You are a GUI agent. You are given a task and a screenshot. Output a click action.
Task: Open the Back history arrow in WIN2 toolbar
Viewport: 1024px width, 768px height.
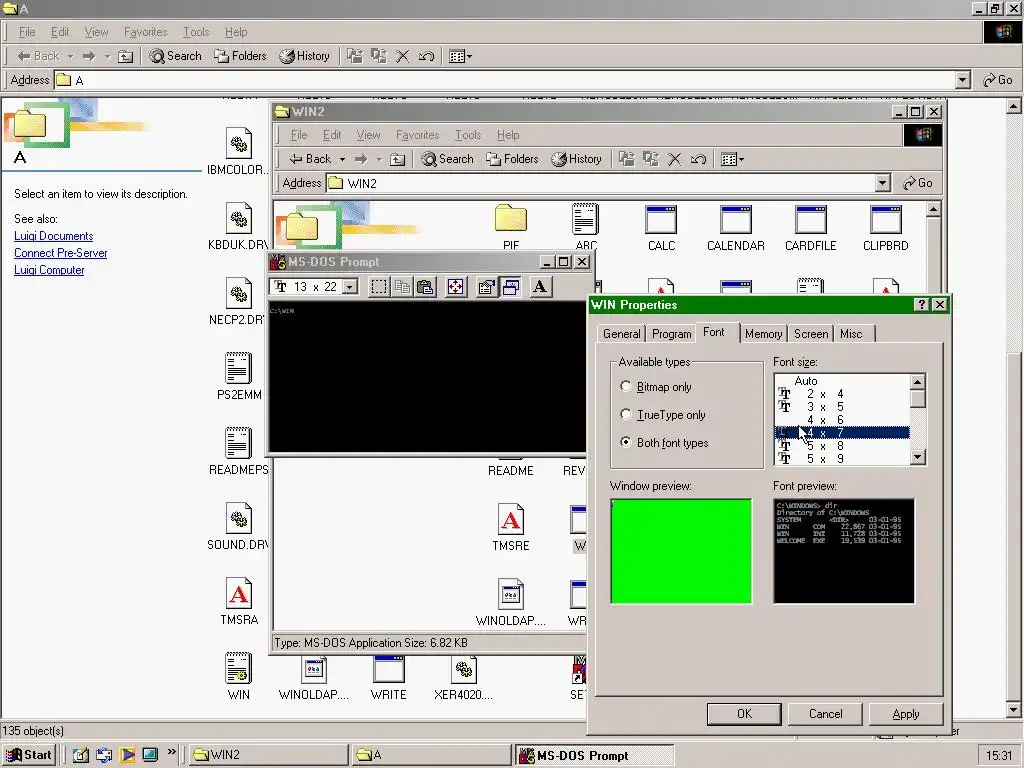point(342,159)
